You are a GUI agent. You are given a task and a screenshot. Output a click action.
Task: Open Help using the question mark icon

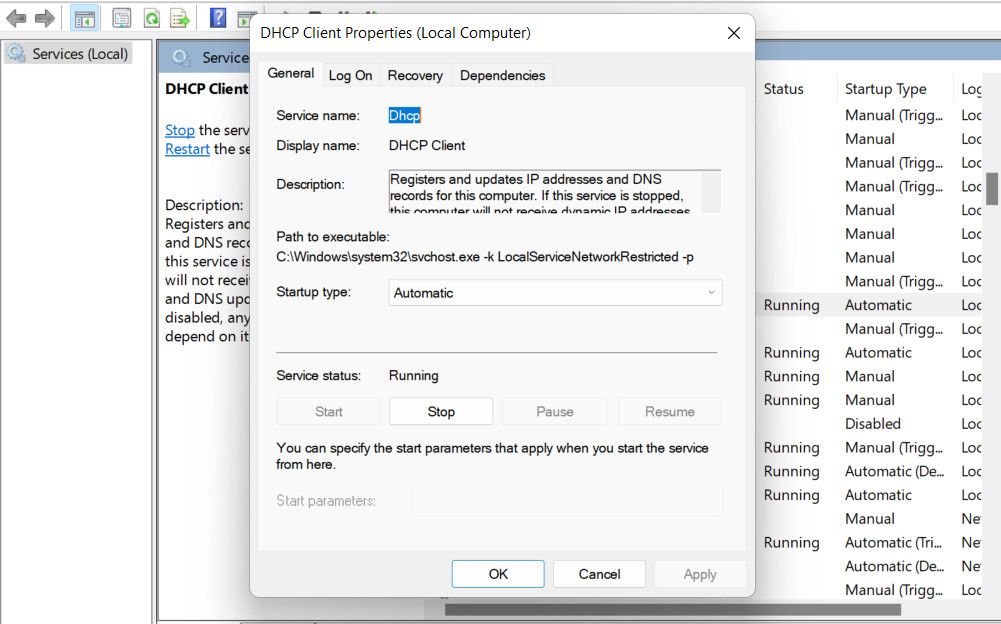pos(216,17)
